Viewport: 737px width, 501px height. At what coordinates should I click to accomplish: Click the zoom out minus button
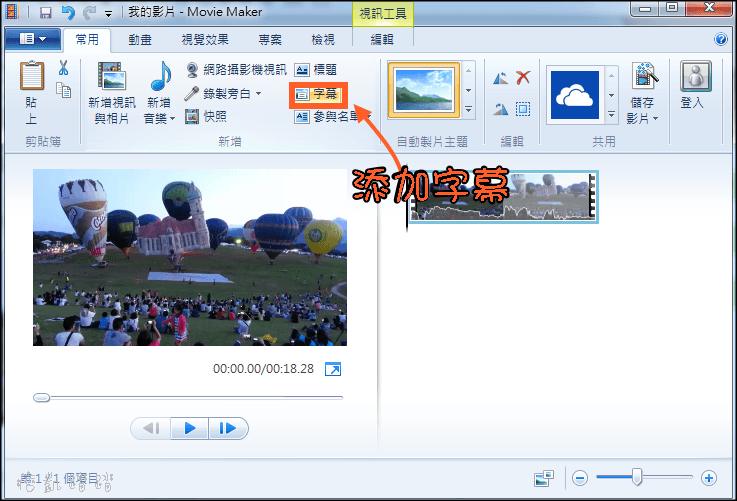[580, 478]
